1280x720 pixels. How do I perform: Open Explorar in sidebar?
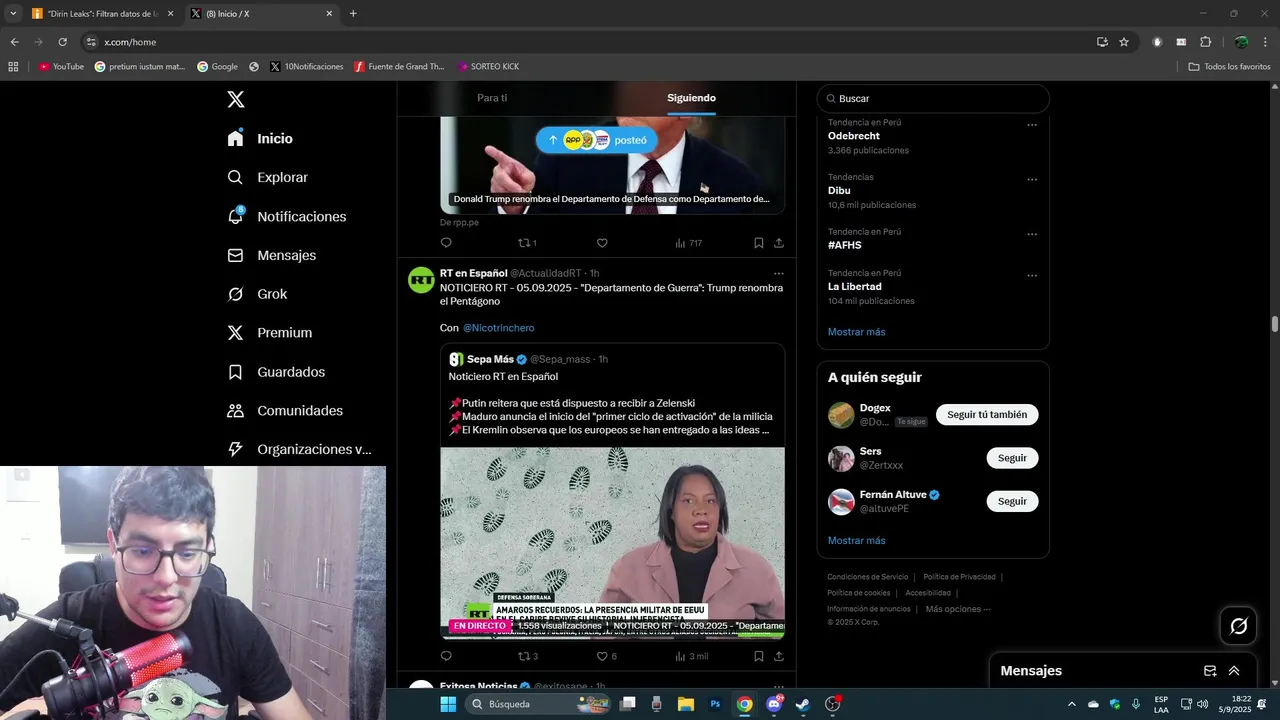[268, 177]
